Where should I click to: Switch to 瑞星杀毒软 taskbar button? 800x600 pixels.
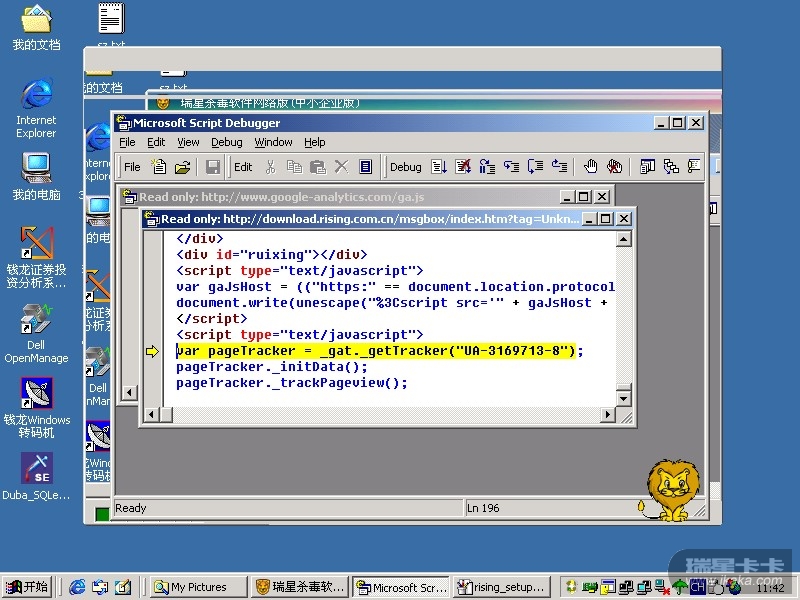point(299,587)
